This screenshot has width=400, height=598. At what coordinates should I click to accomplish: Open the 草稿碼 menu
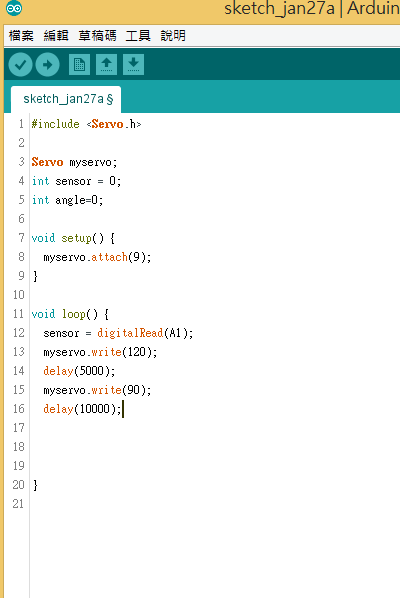[97, 36]
